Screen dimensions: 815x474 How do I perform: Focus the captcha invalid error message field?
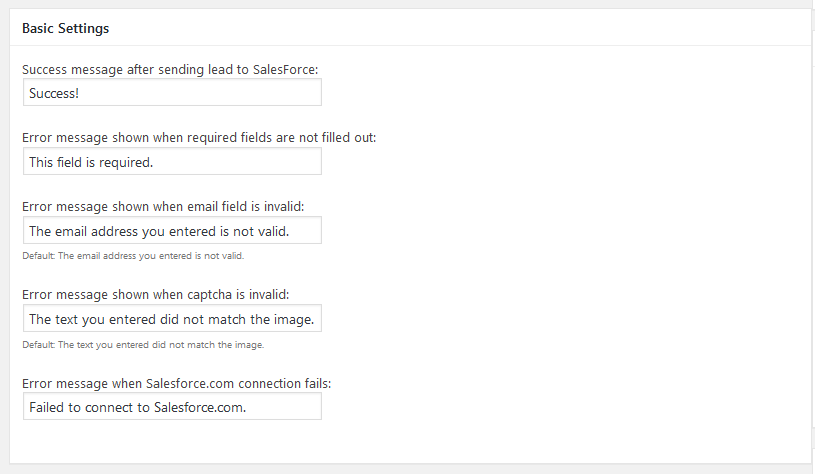[x=172, y=319]
